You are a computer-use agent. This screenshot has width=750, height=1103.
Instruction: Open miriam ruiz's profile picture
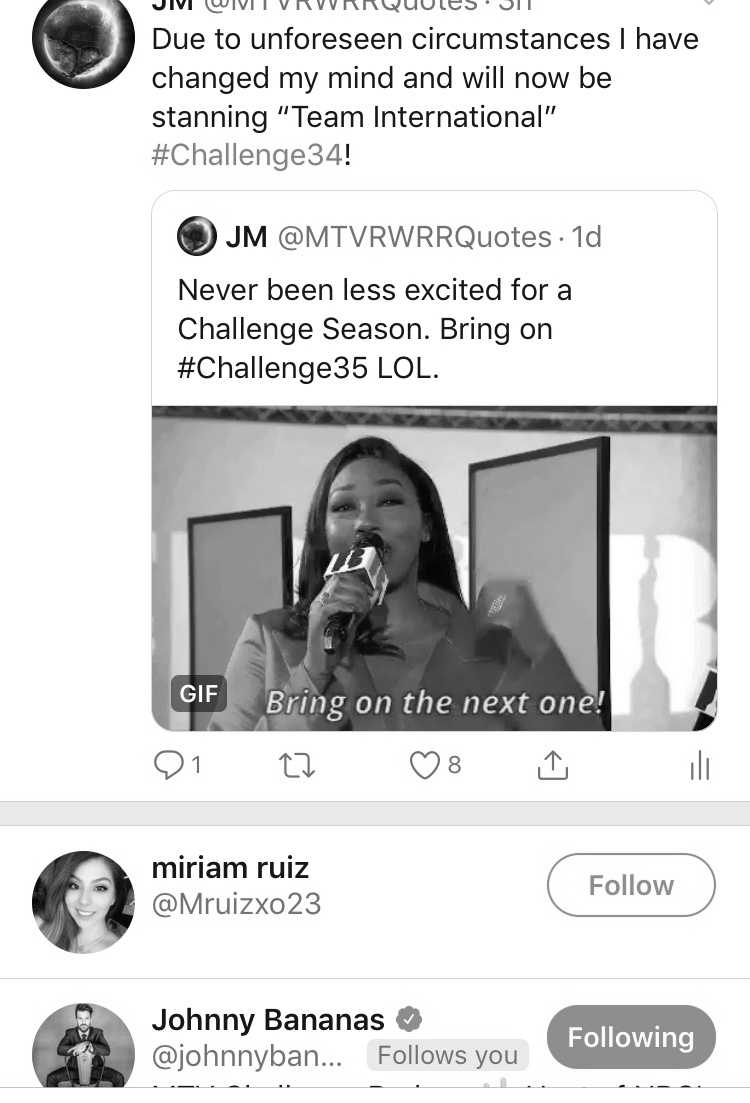pos(83,903)
